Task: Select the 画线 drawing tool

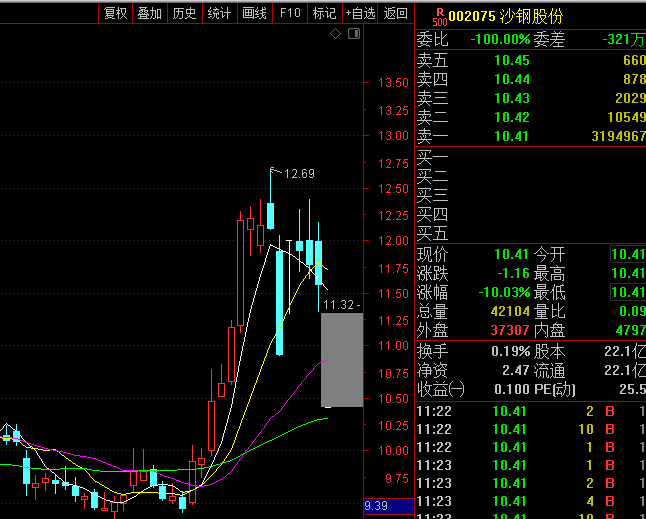Action: pos(254,13)
